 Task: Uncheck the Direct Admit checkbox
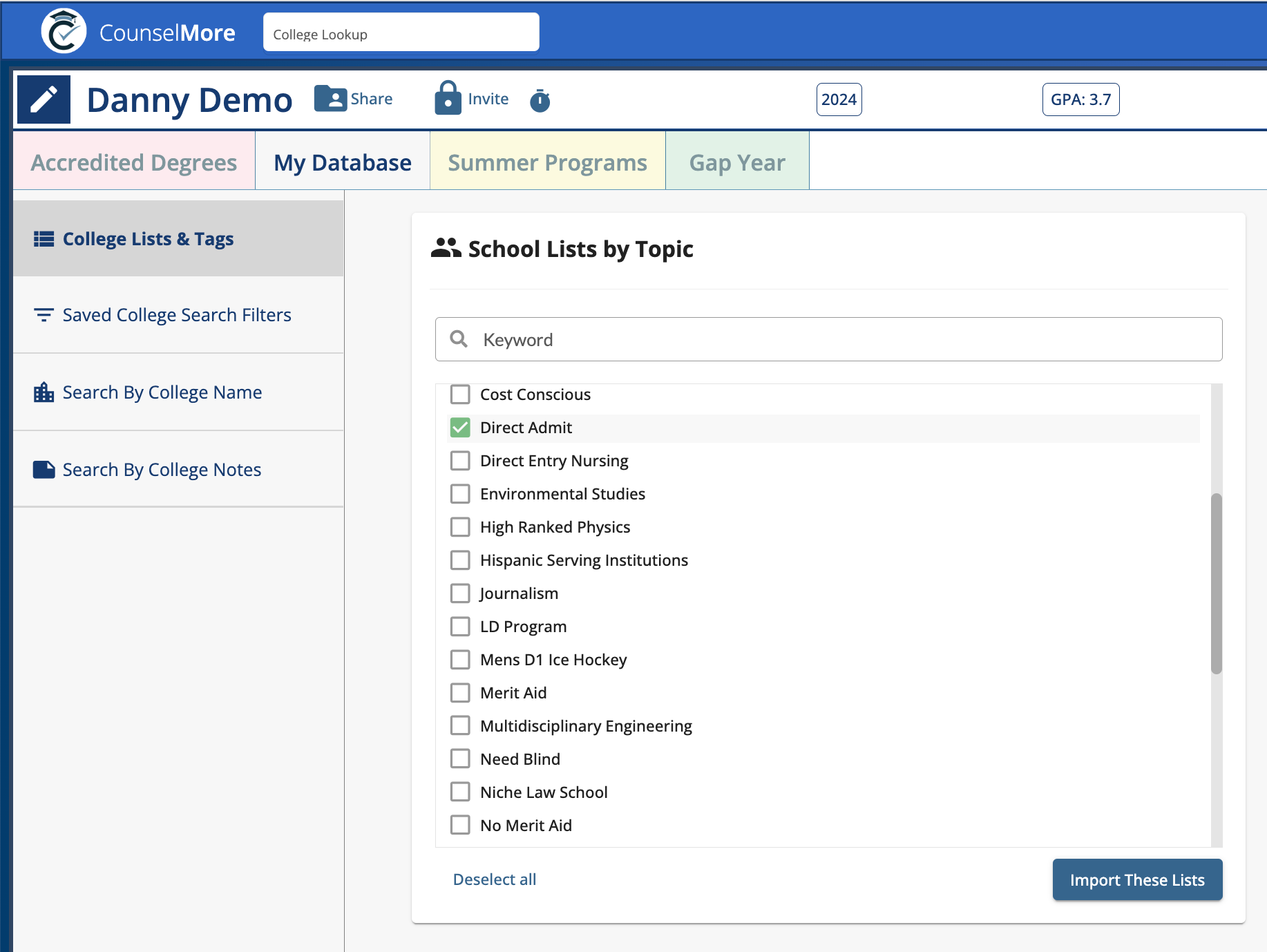click(x=460, y=428)
